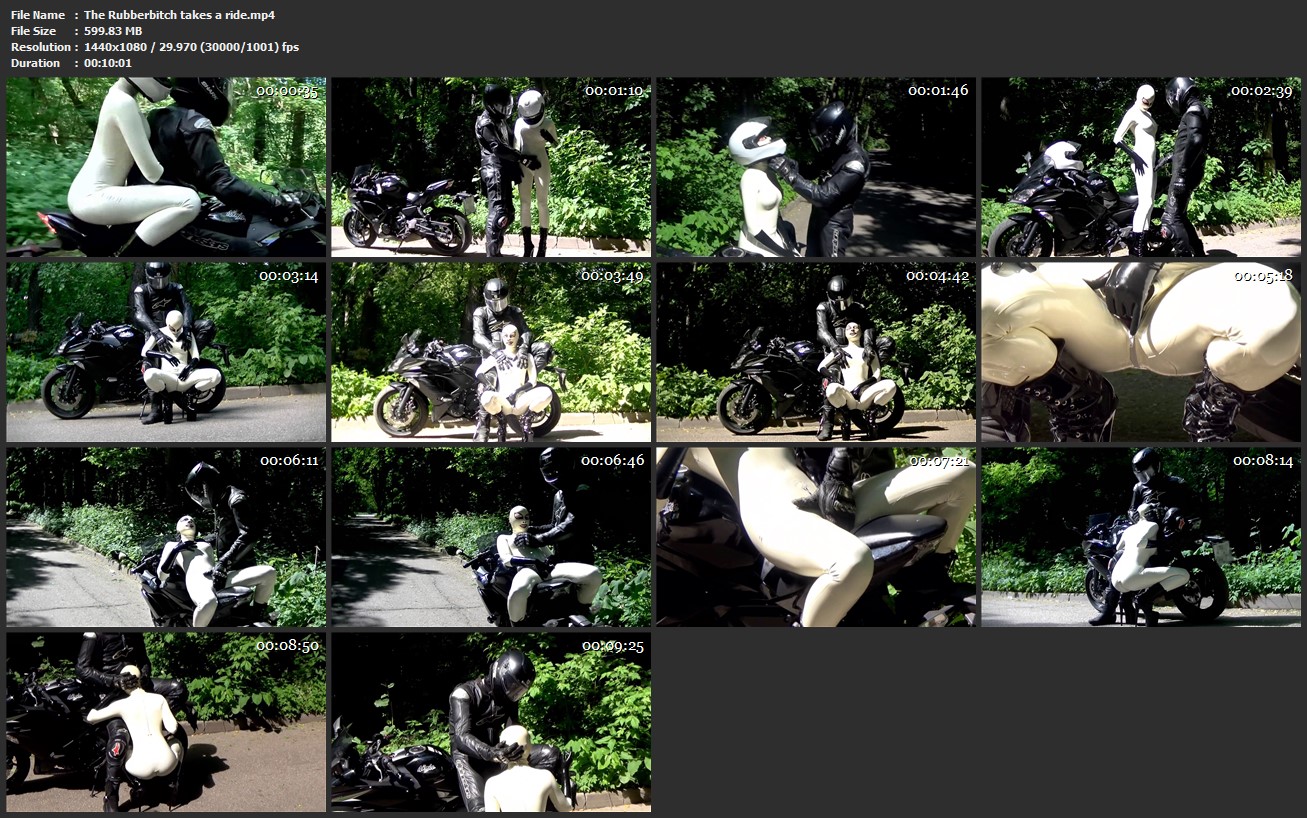The width and height of the screenshot is (1307, 818).
Task: Click the 00:02:39 preview frame
Action: point(1141,167)
